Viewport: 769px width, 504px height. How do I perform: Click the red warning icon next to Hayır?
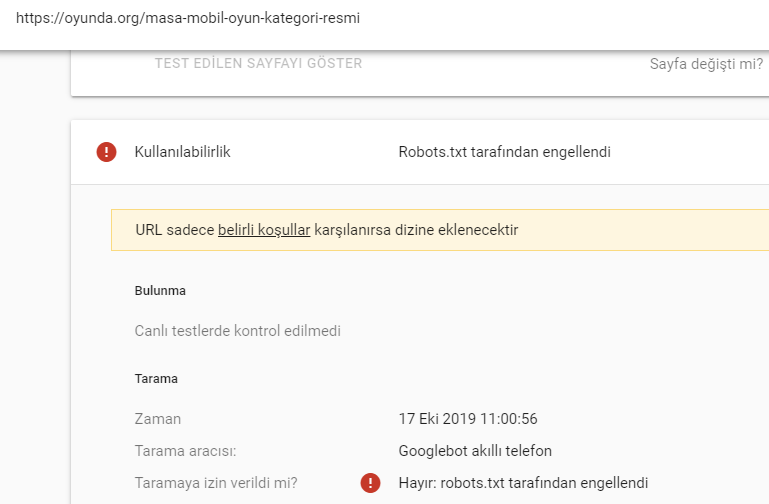(x=370, y=483)
